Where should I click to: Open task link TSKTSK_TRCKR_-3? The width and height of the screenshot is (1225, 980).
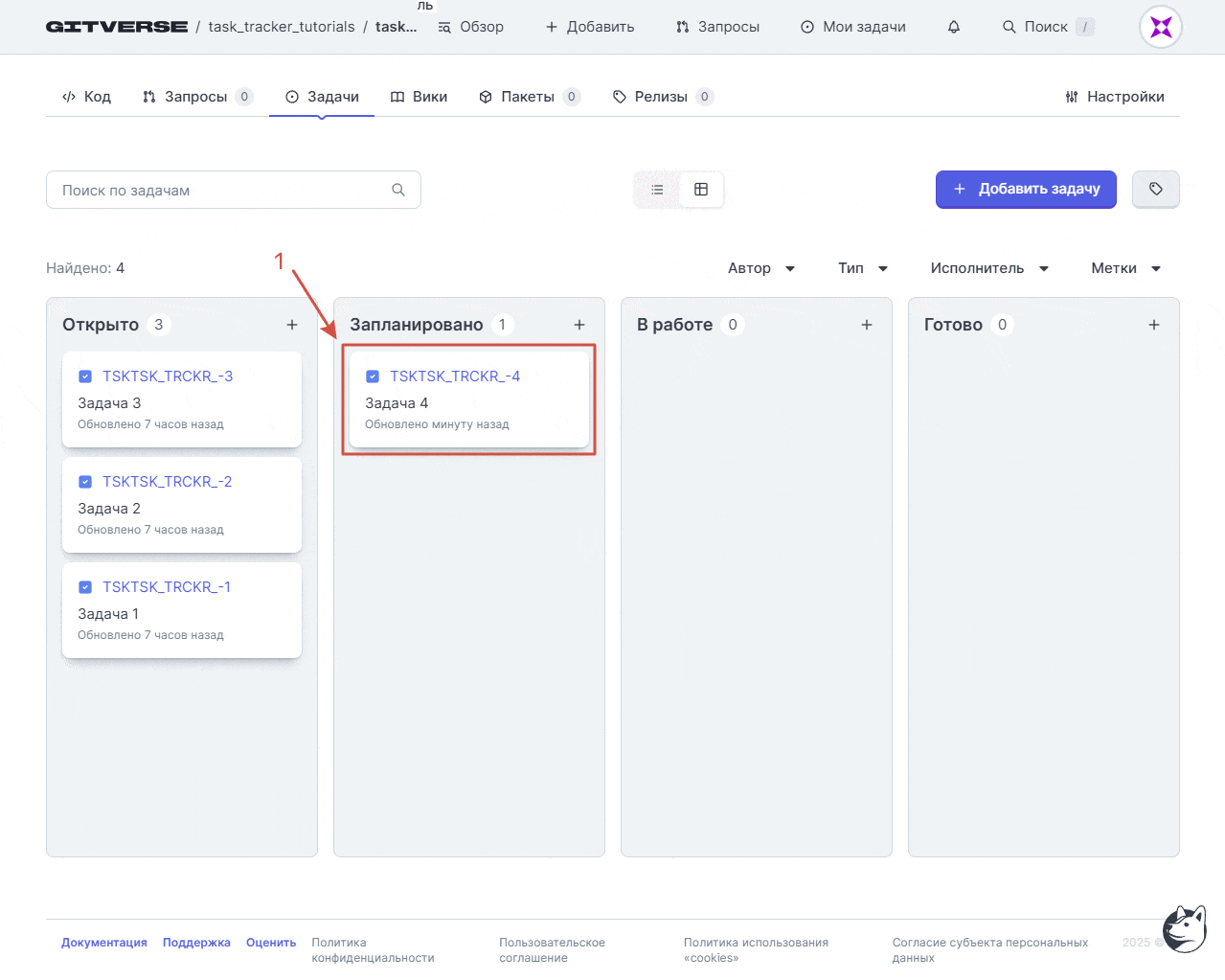tap(168, 376)
